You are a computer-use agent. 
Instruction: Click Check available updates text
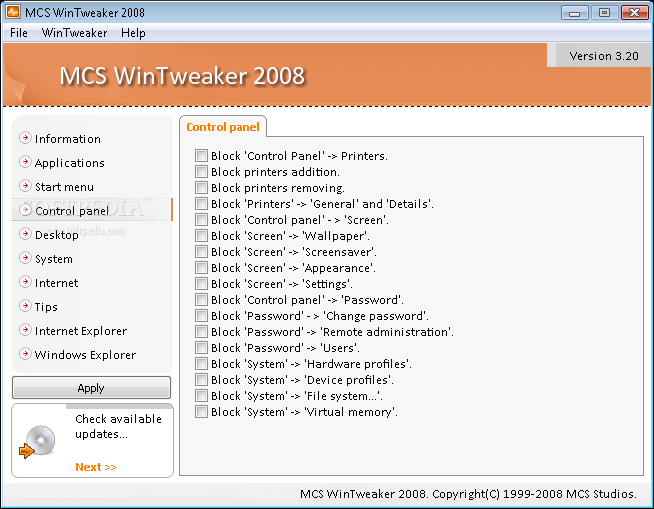point(118,426)
